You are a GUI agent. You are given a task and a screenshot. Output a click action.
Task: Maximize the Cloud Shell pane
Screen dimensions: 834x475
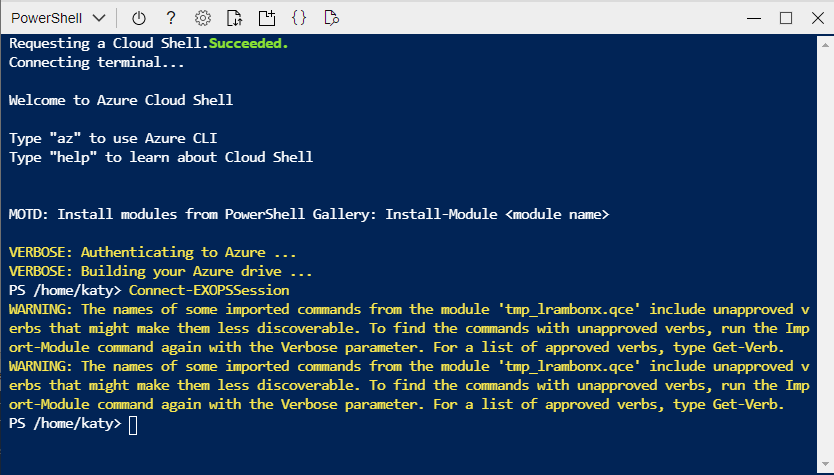(x=786, y=18)
